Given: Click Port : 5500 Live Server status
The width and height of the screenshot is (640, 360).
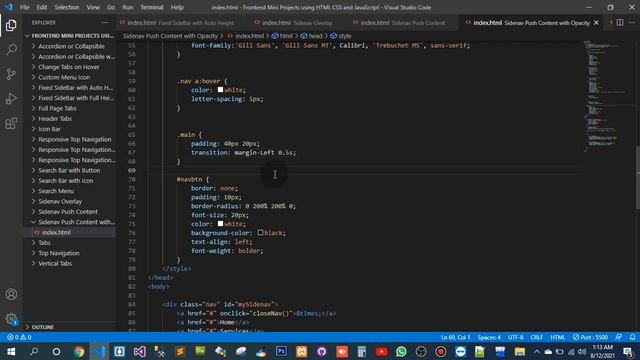Looking at the screenshot, I should [590, 337].
